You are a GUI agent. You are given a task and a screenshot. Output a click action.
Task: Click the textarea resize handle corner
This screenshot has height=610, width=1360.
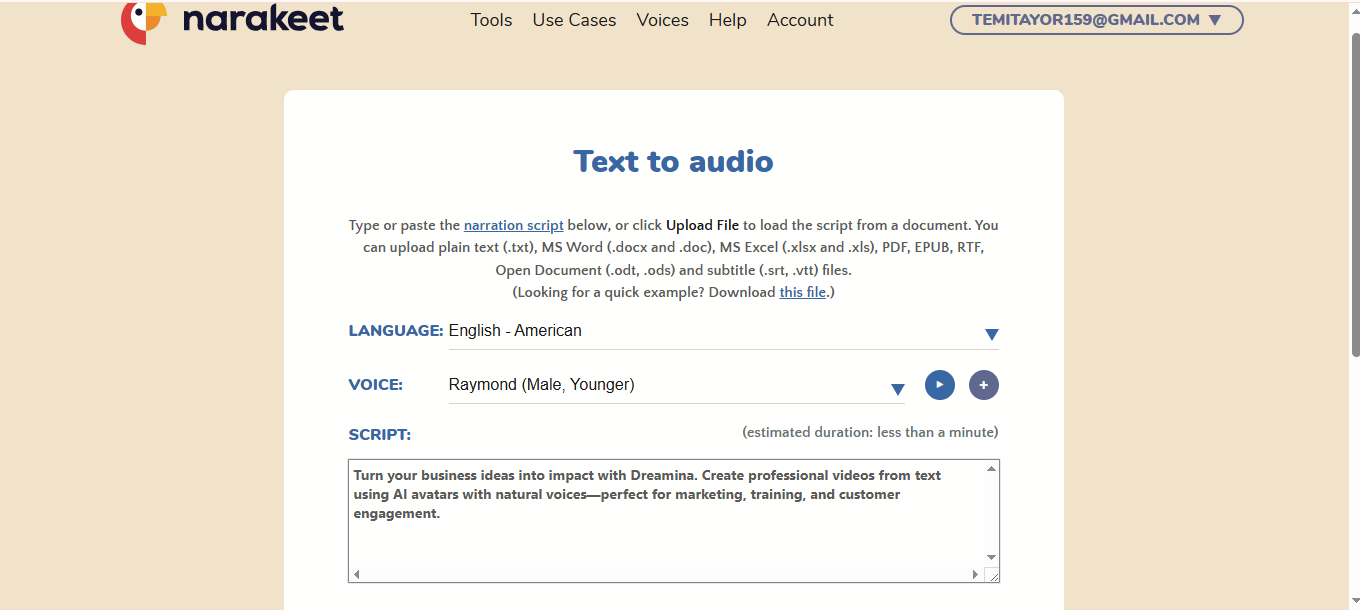pos(992,575)
